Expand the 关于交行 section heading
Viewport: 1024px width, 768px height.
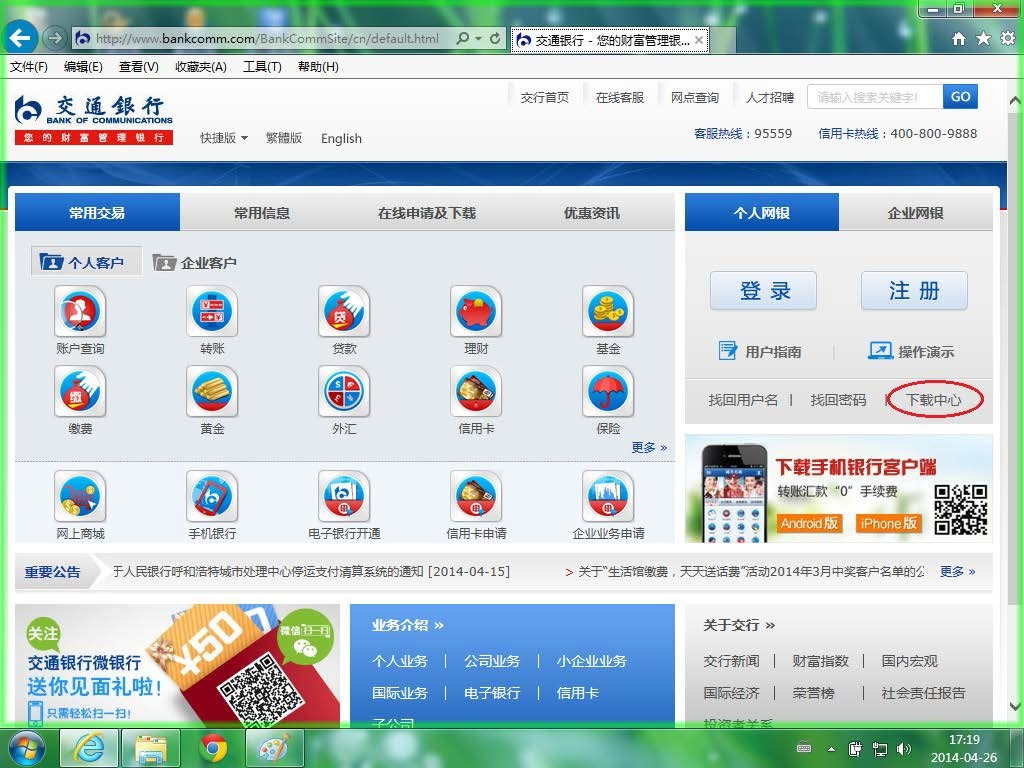coord(739,625)
